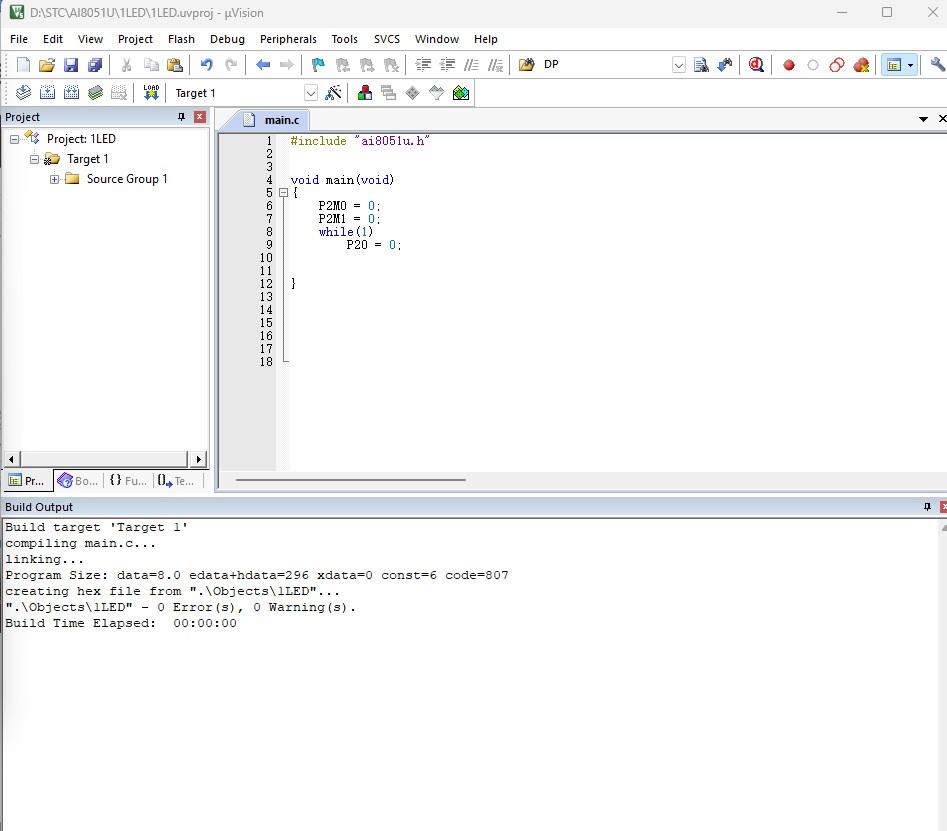Open the Peripherals menu
Viewport: 947px width, 831px height.
288,39
